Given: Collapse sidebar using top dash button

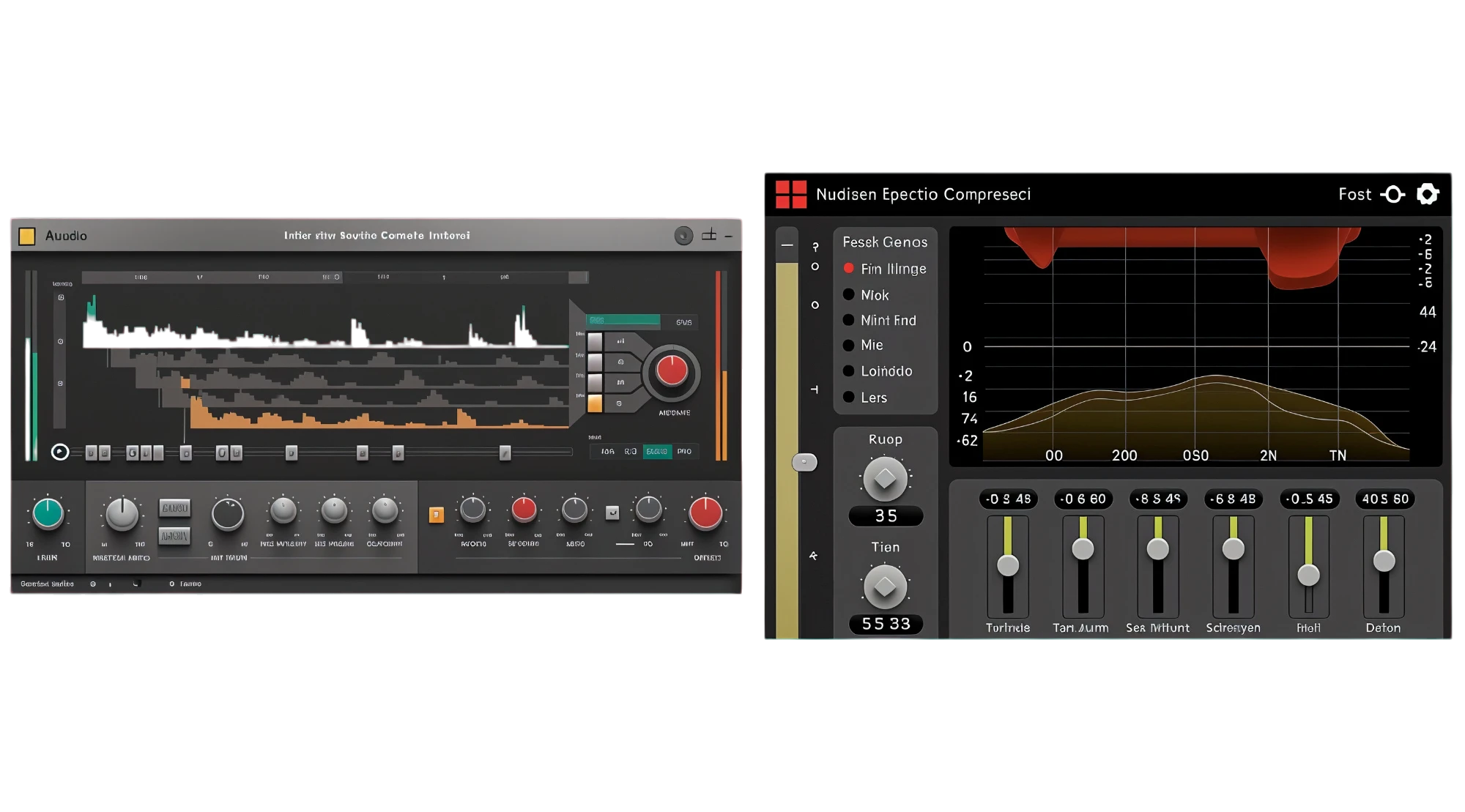Looking at the screenshot, I should (787, 245).
